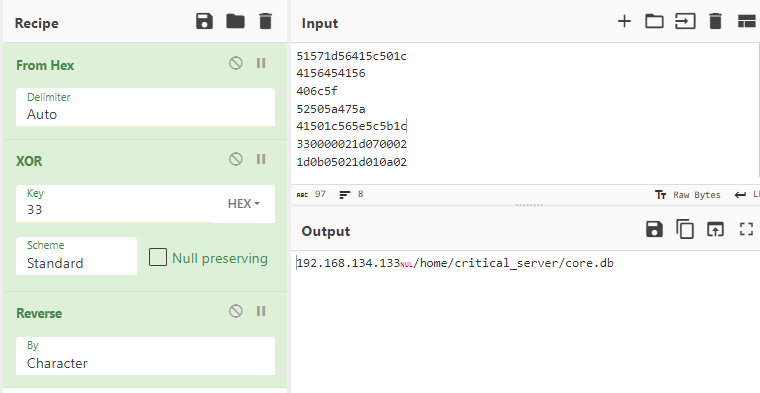
Task: Click the input line count 8
Action: tap(351, 194)
